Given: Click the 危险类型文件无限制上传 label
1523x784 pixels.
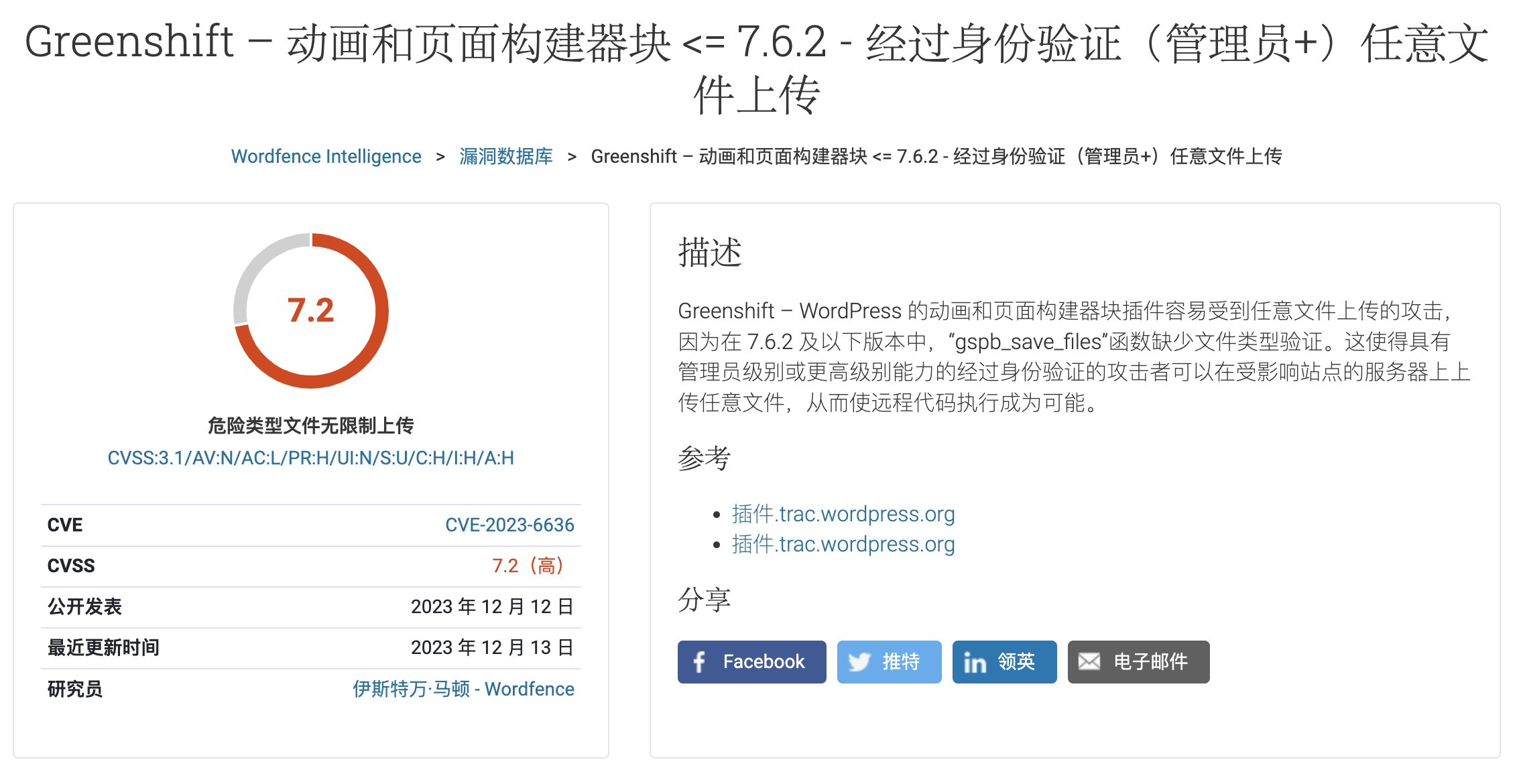Looking at the screenshot, I should 311,426.
